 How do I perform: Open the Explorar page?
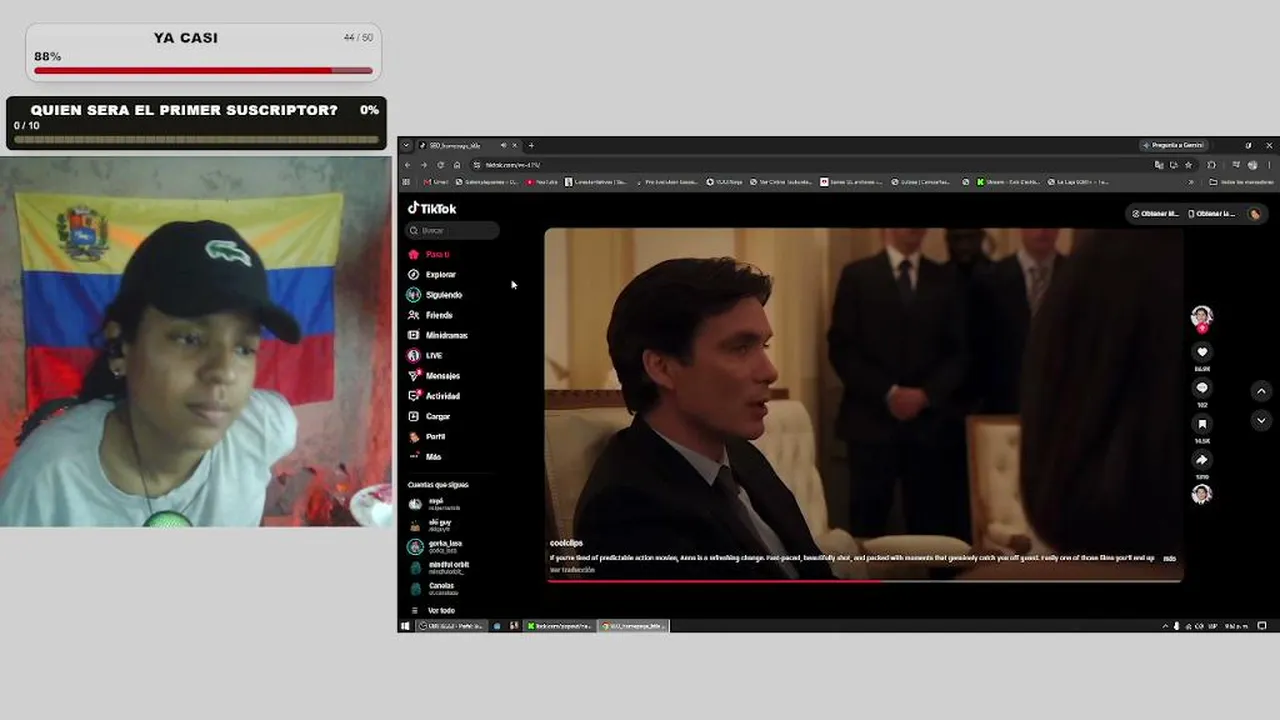tap(432, 274)
